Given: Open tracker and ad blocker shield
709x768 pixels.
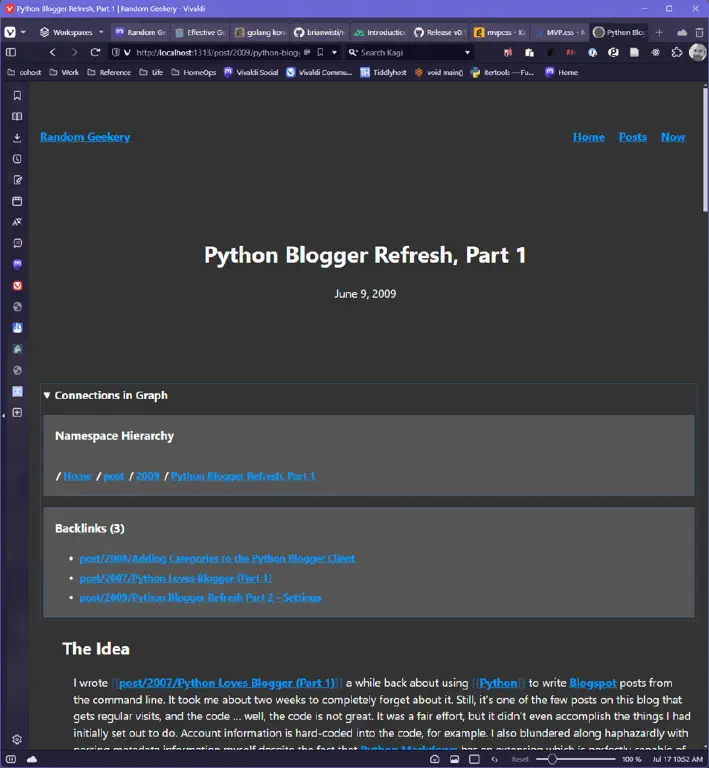Looking at the screenshot, I should [x=116, y=52].
